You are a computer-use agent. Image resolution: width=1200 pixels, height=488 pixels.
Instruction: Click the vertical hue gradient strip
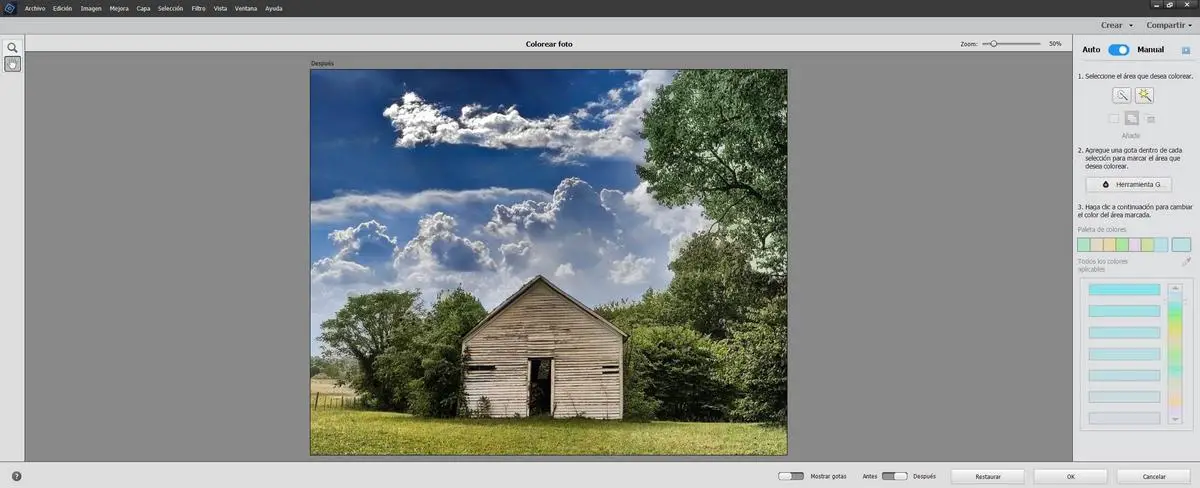[x=1174, y=355]
